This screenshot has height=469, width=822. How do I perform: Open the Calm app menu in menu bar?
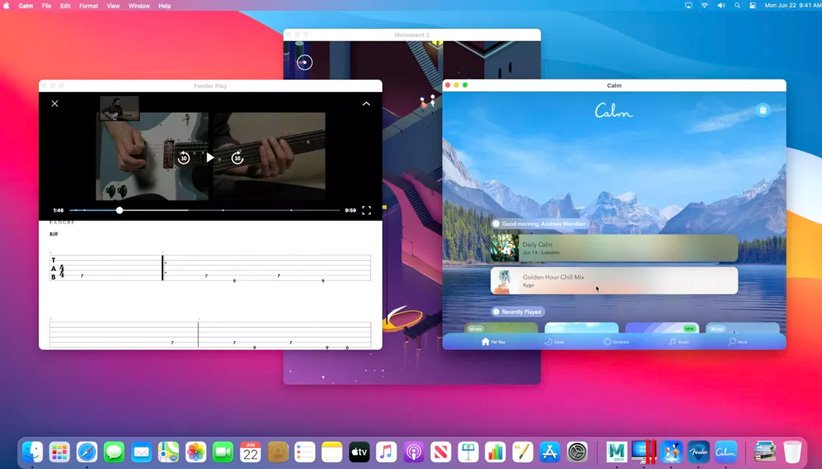pos(26,6)
